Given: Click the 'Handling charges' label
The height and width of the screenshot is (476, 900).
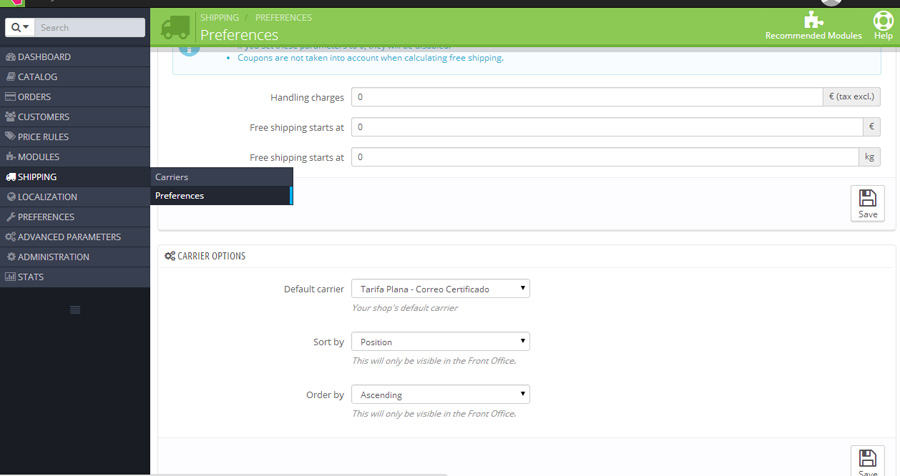Looking at the screenshot, I should 307,98.
